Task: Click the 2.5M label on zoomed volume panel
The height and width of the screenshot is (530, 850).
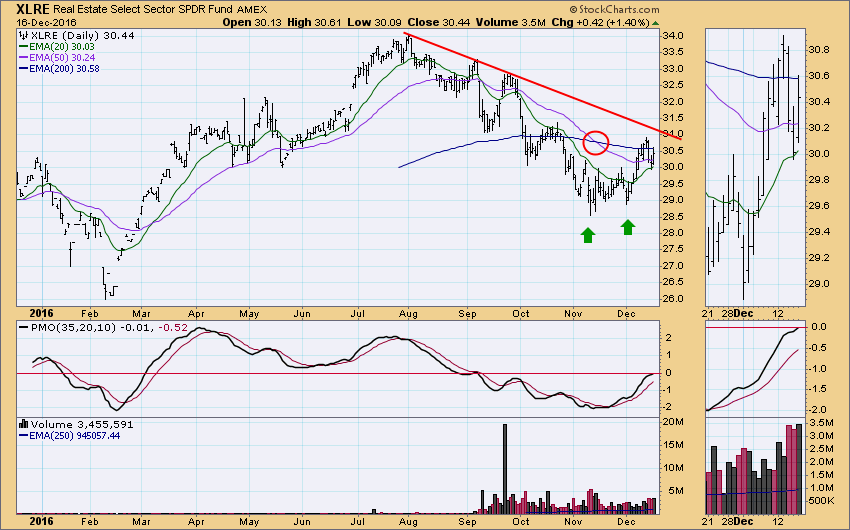Action: [x=822, y=449]
